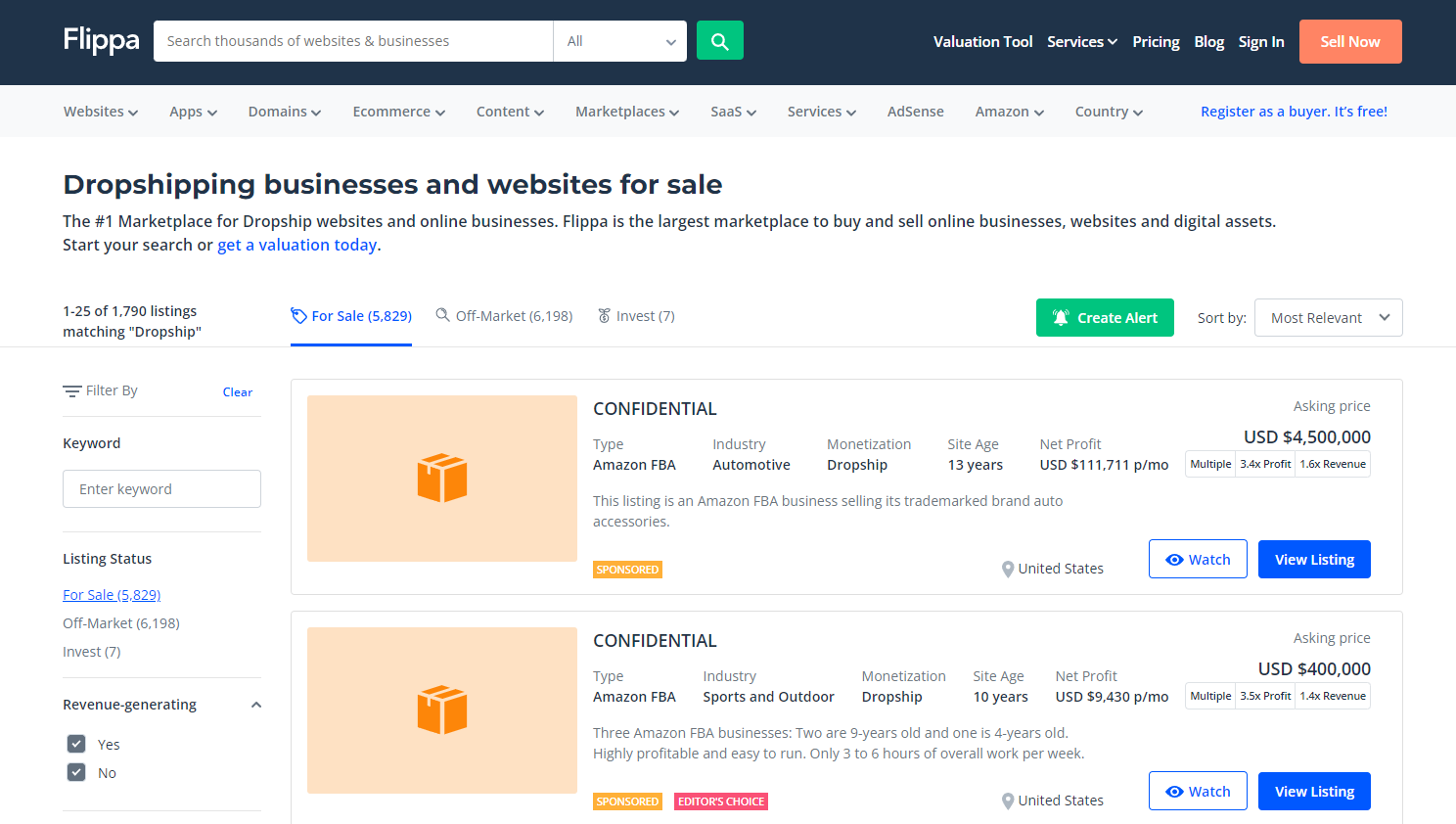Toggle the No revenue-generating checkbox
Screen dimensions: 1456x824
click(76, 772)
